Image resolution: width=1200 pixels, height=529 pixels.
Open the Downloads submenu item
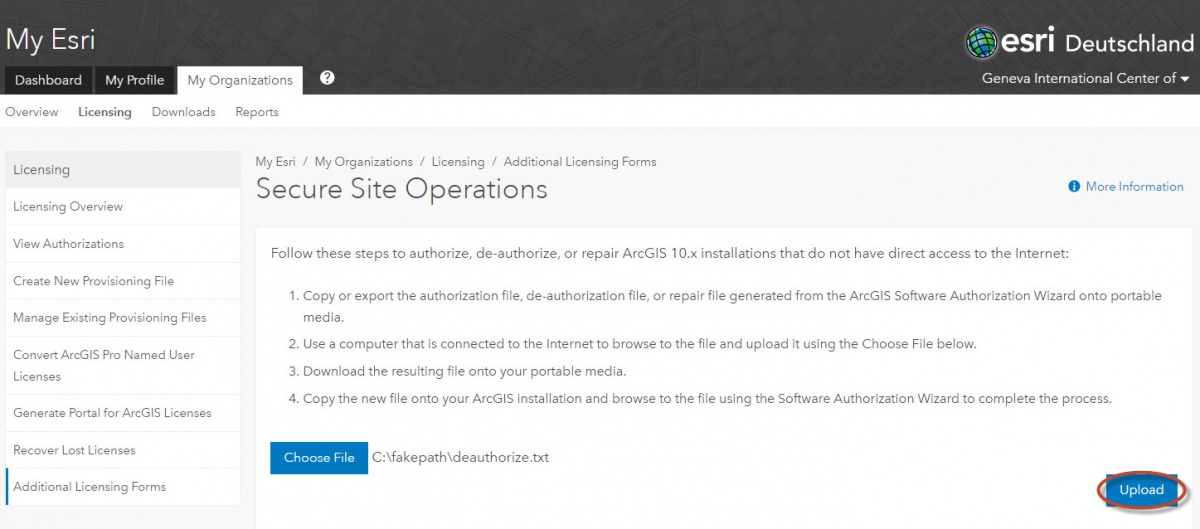(183, 112)
